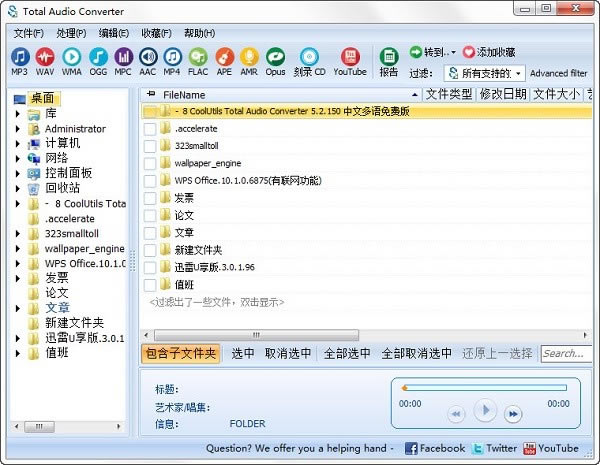The height and width of the screenshot is (465, 600).
Task: Click the MP3 format conversion icon
Action: 20,60
